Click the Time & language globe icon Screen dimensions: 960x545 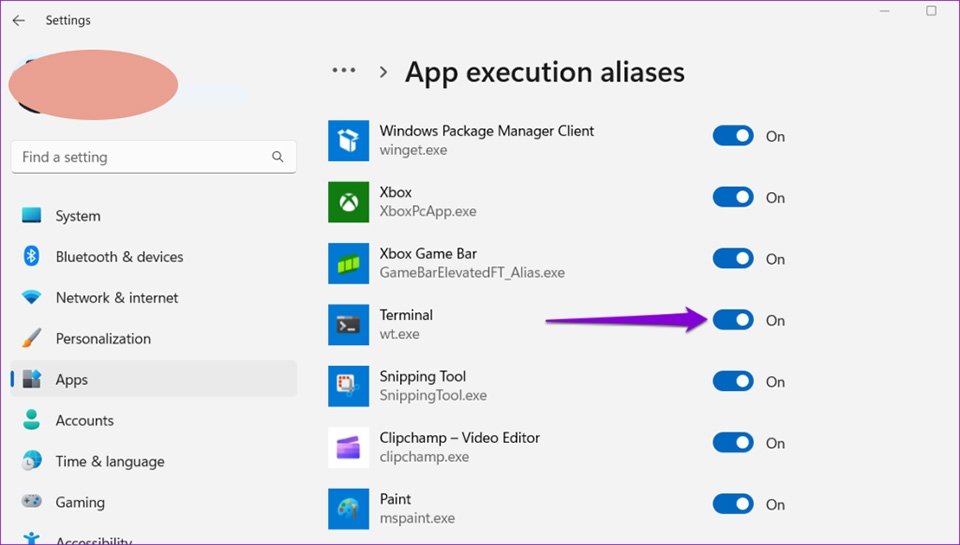tap(31, 460)
